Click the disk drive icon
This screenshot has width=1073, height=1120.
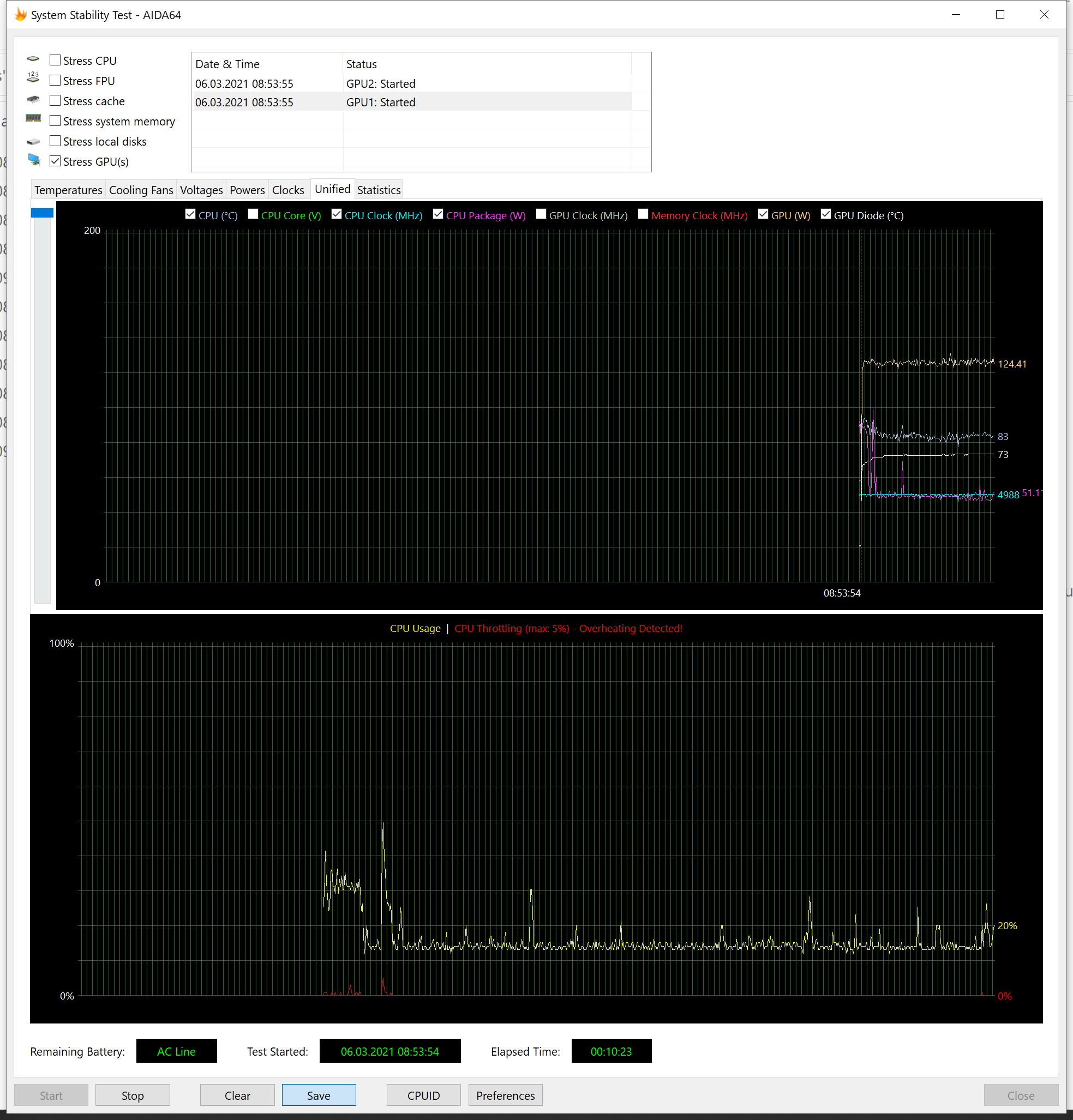point(33,141)
